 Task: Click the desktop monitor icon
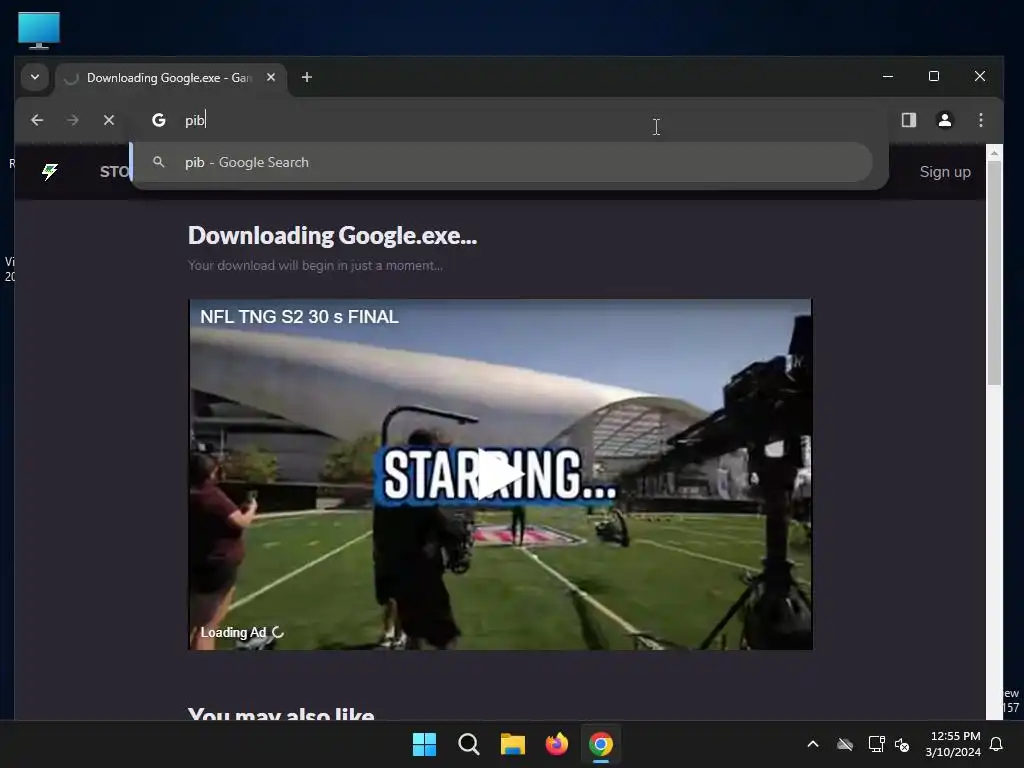tap(39, 30)
